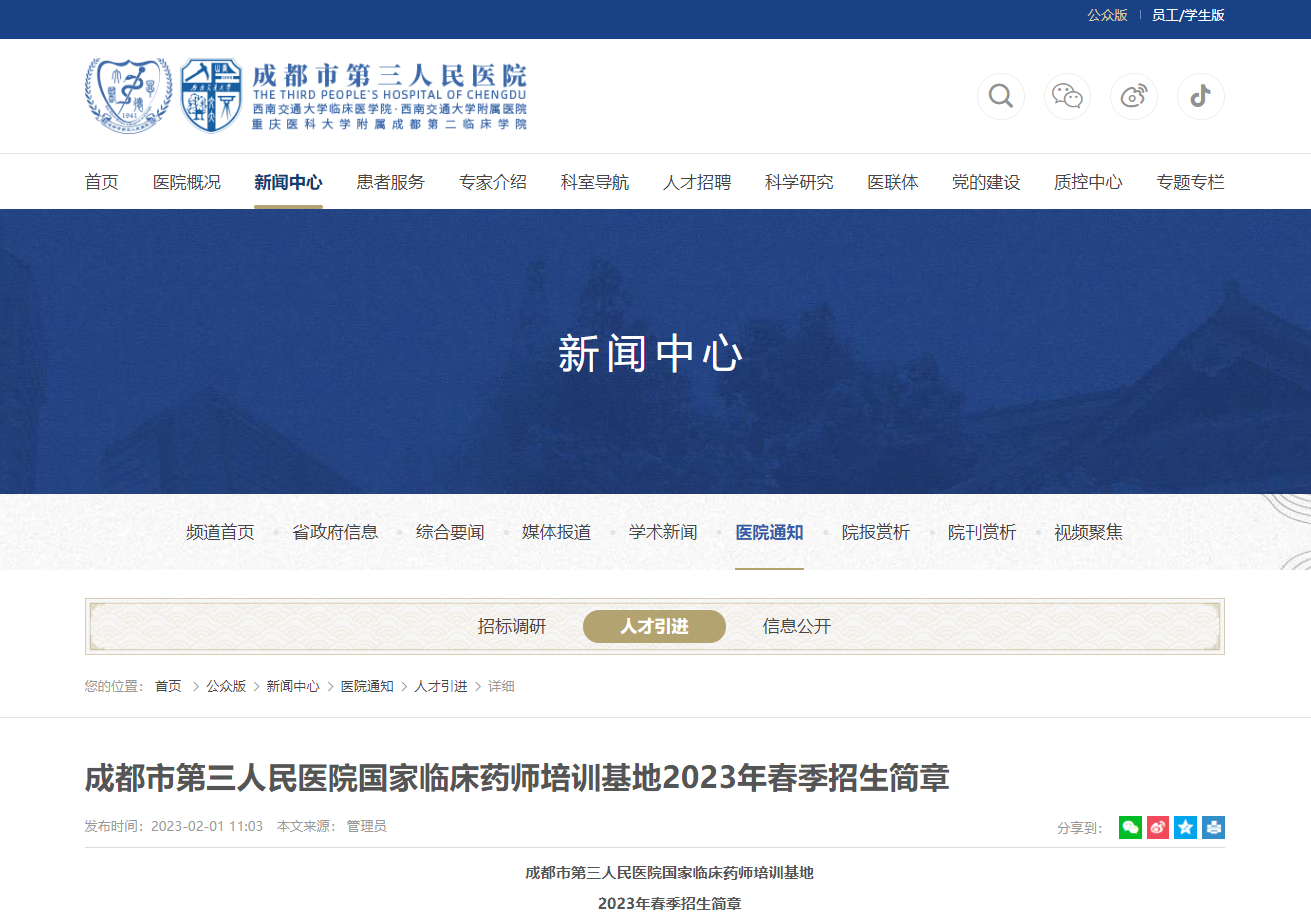Screen dimensions: 1311x924
Task: Click the gray WeChat circle icon in header
Action: [x=1067, y=96]
